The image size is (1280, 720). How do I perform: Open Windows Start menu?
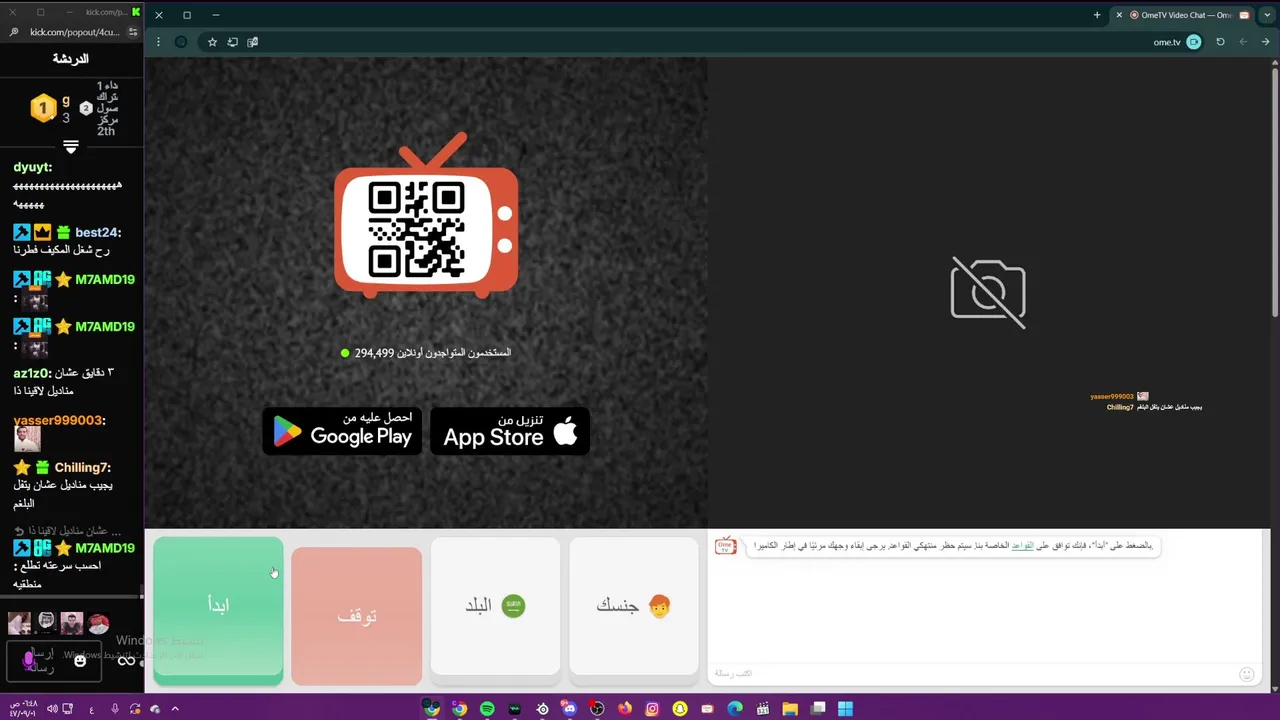coord(845,709)
